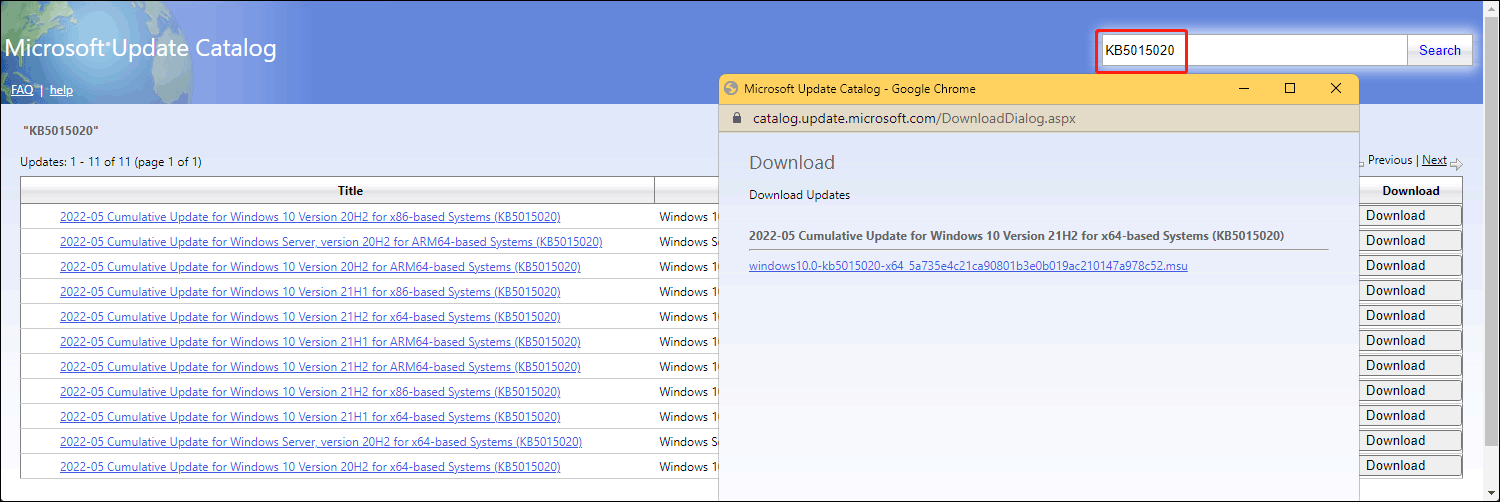This screenshot has height=502, width=1500.
Task: Open the FAQ link
Action: coord(22,90)
